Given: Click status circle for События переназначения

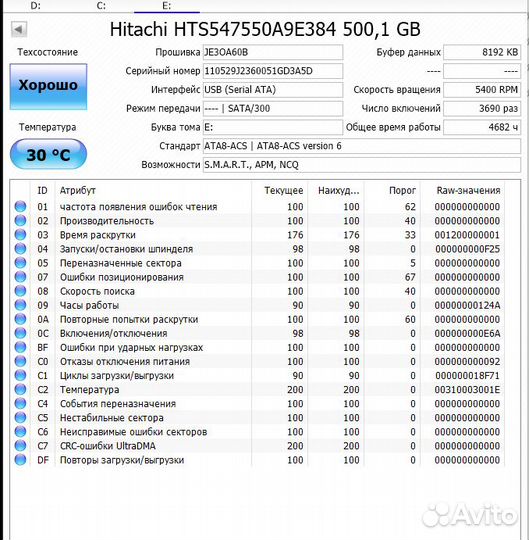Looking at the screenshot, I should [x=21, y=404].
